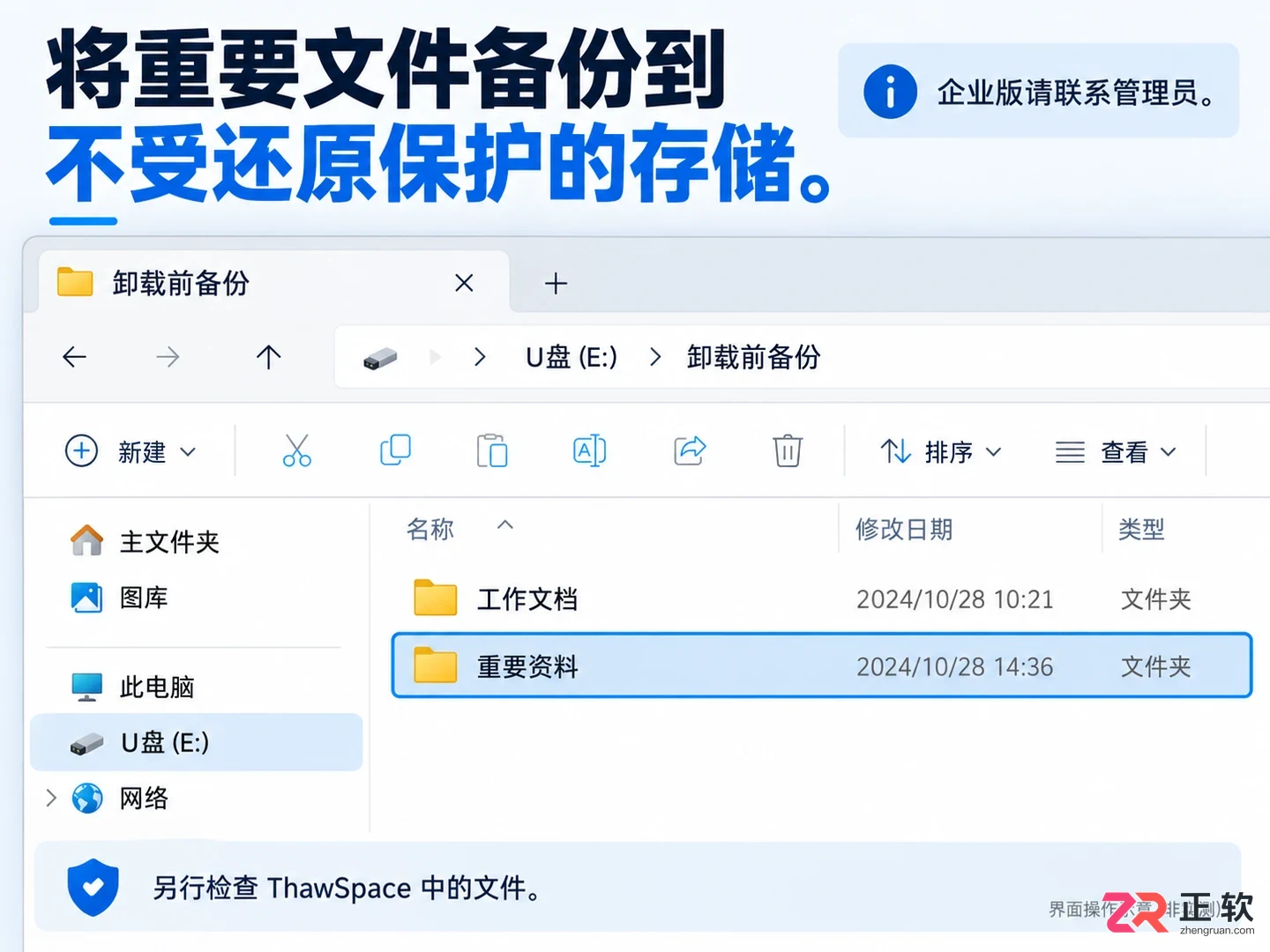Click the 工作文档 folder icon

click(x=435, y=598)
